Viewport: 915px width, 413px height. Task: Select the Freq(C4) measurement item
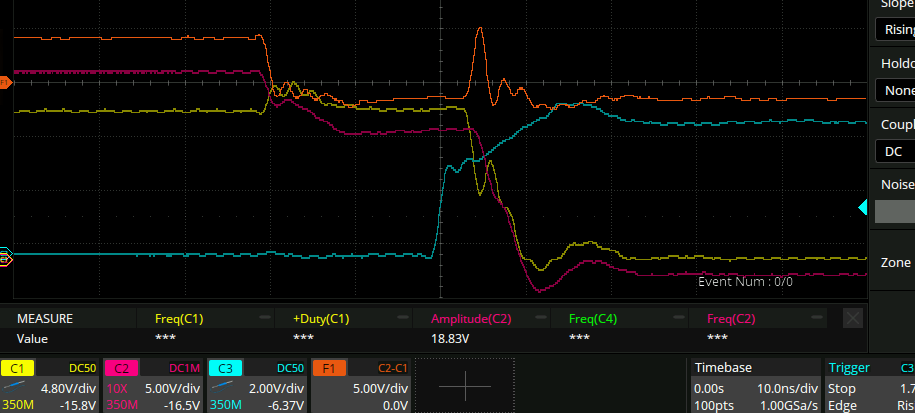coord(593,318)
